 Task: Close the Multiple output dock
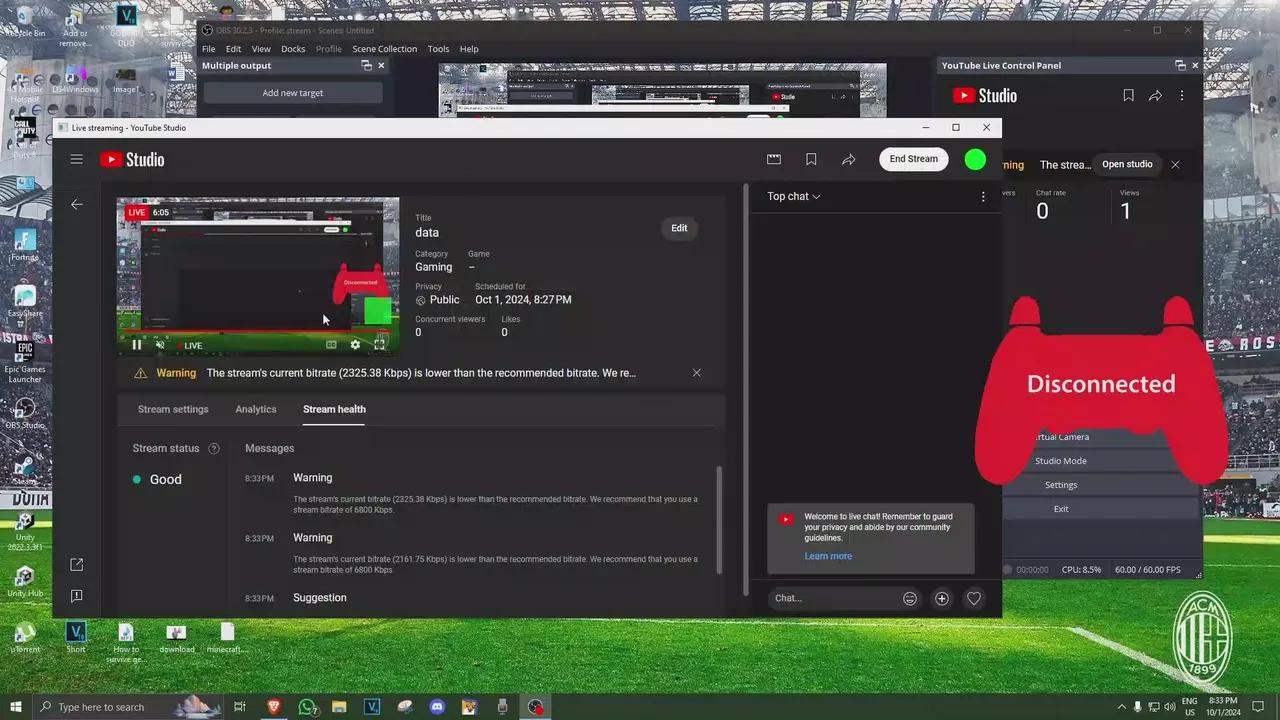click(x=381, y=66)
